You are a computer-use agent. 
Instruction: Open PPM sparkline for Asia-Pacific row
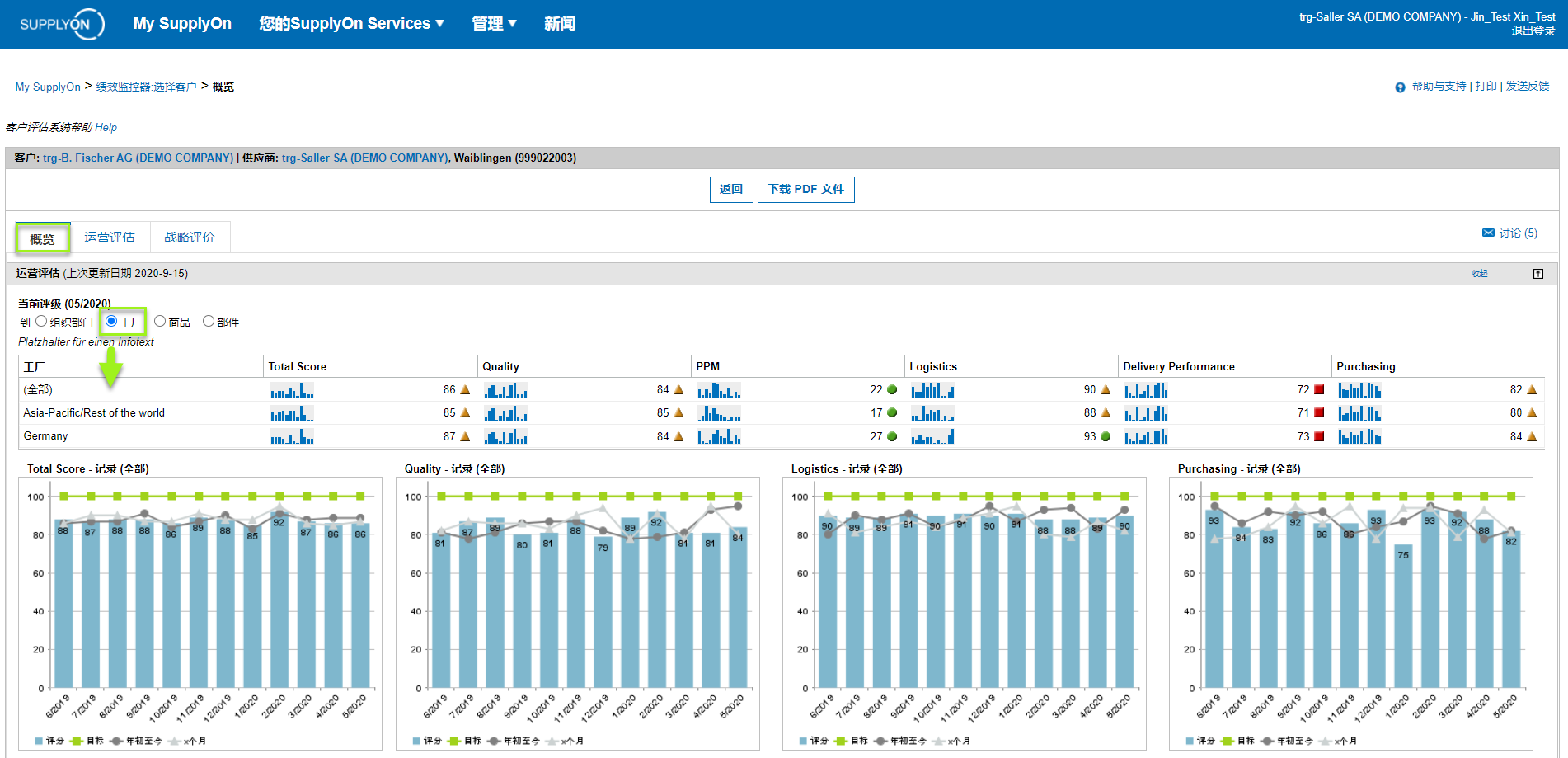click(x=719, y=413)
